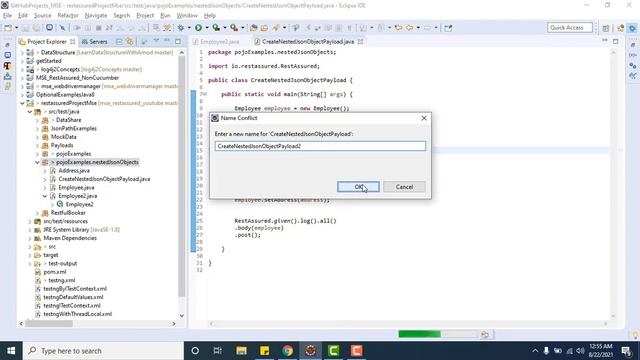The image size is (640, 360).
Task: Open the File menu
Action: point(7,16)
